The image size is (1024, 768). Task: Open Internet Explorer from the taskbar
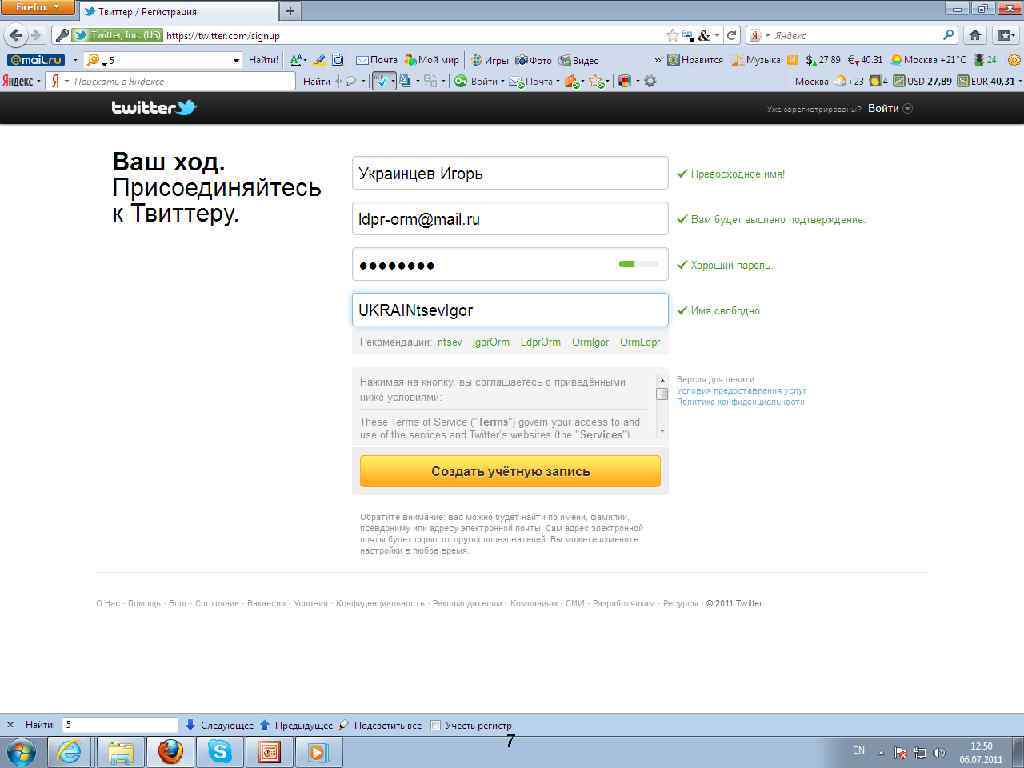coord(69,753)
